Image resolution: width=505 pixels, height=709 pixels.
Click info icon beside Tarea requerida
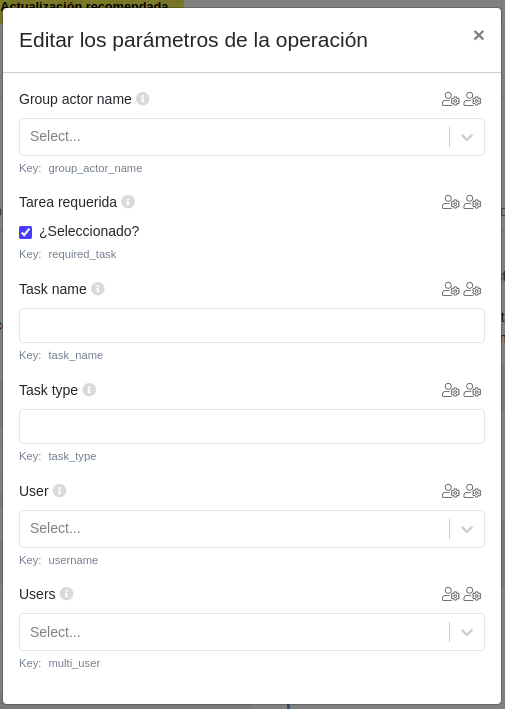(128, 202)
